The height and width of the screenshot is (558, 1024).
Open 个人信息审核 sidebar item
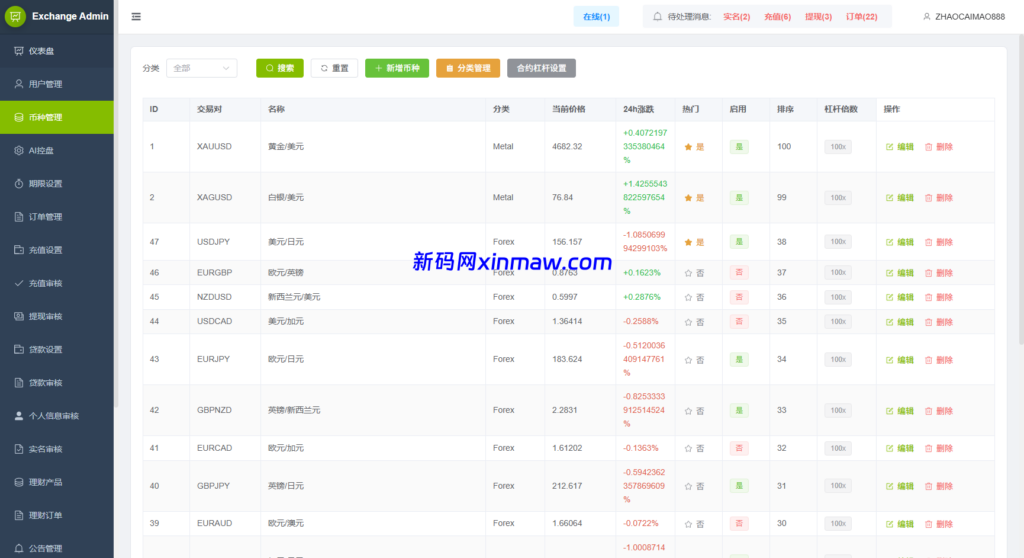click(57, 416)
